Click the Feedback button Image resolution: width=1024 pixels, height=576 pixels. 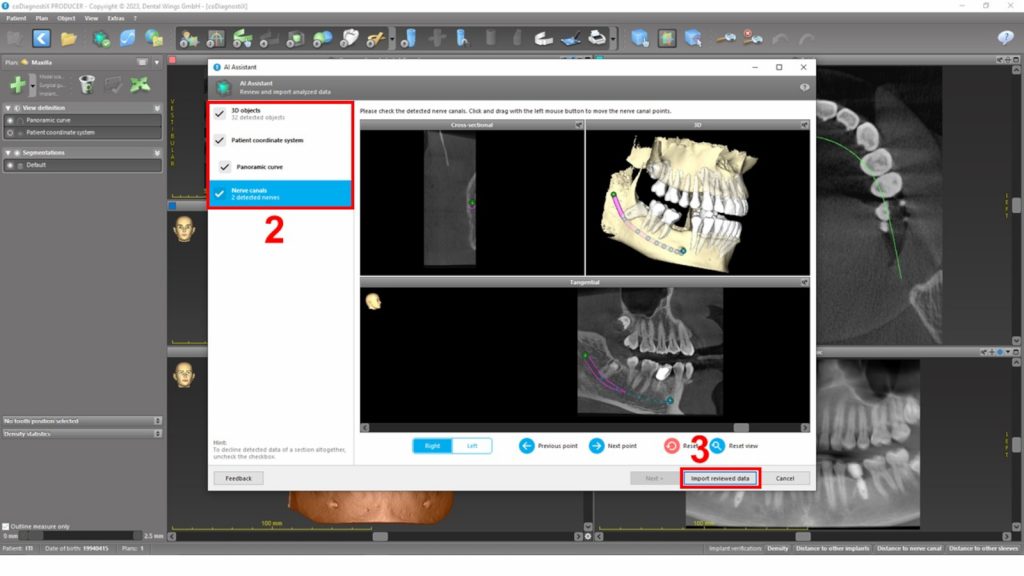[x=238, y=478]
